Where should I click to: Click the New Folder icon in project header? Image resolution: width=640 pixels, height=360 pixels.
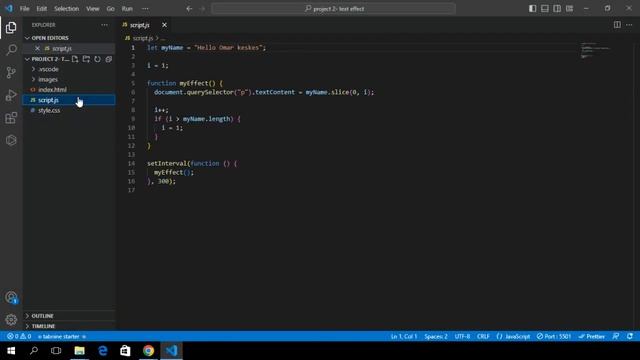point(86,59)
